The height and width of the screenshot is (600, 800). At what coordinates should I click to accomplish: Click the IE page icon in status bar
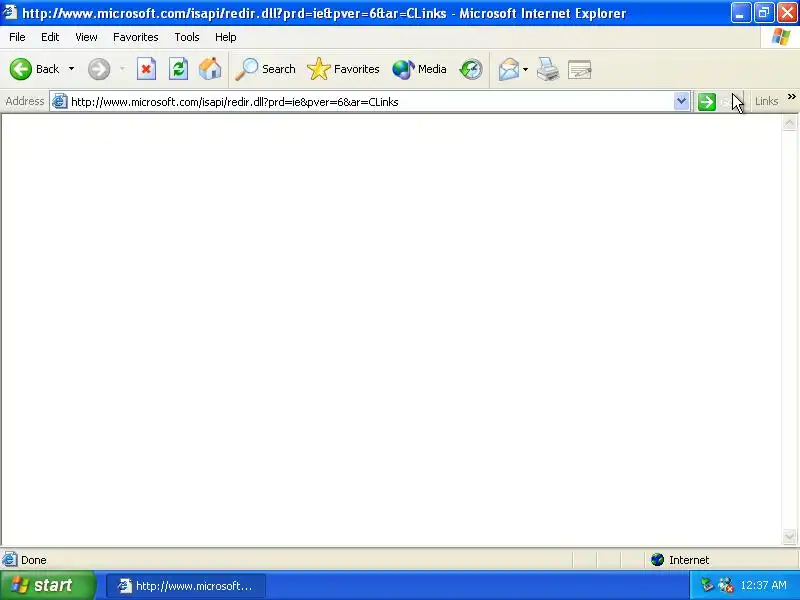[10, 560]
